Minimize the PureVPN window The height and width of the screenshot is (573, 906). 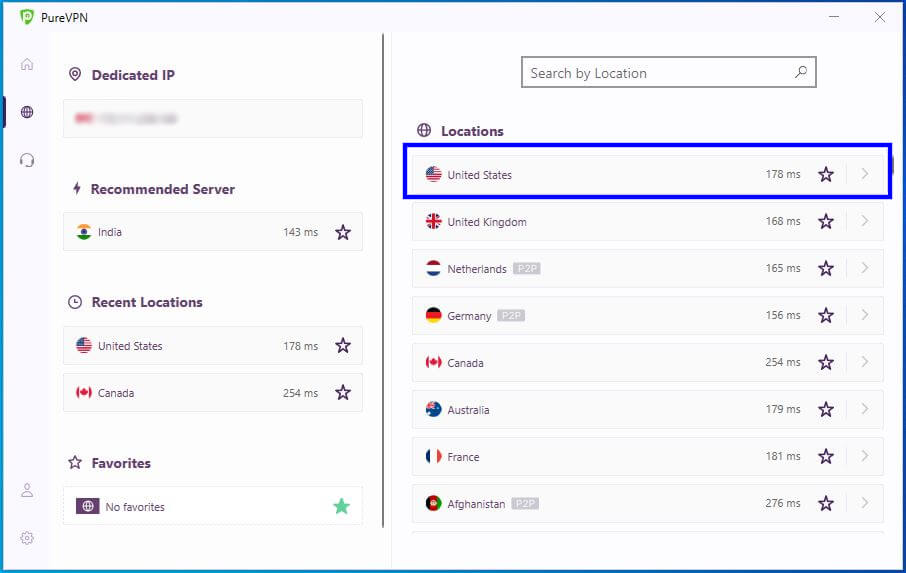(834, 17)
